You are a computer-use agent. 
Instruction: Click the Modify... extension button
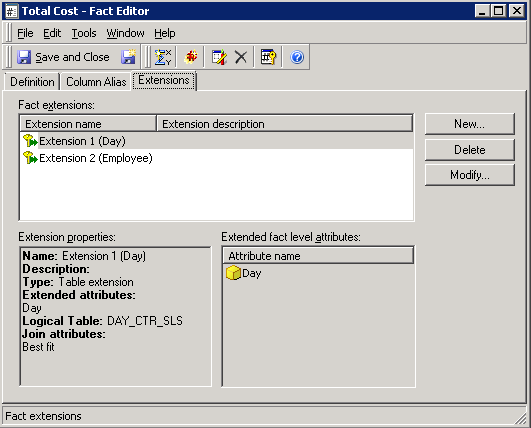469,175
